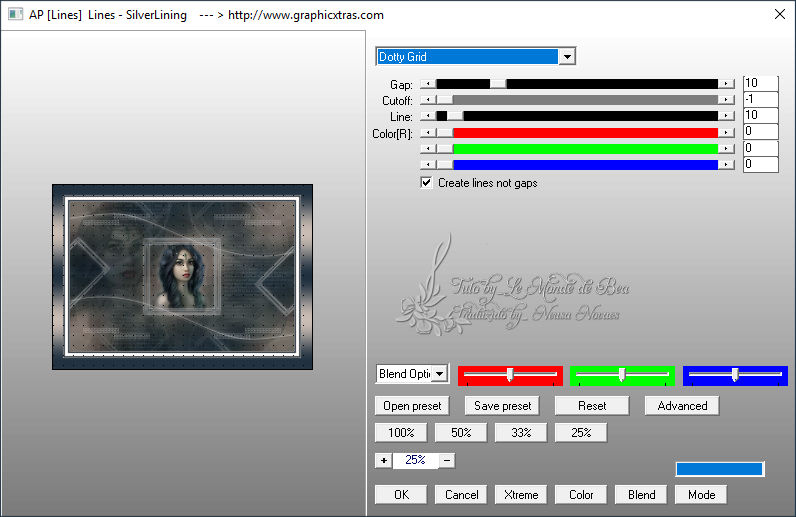Open Advanced settings

[x=682, y=406]
